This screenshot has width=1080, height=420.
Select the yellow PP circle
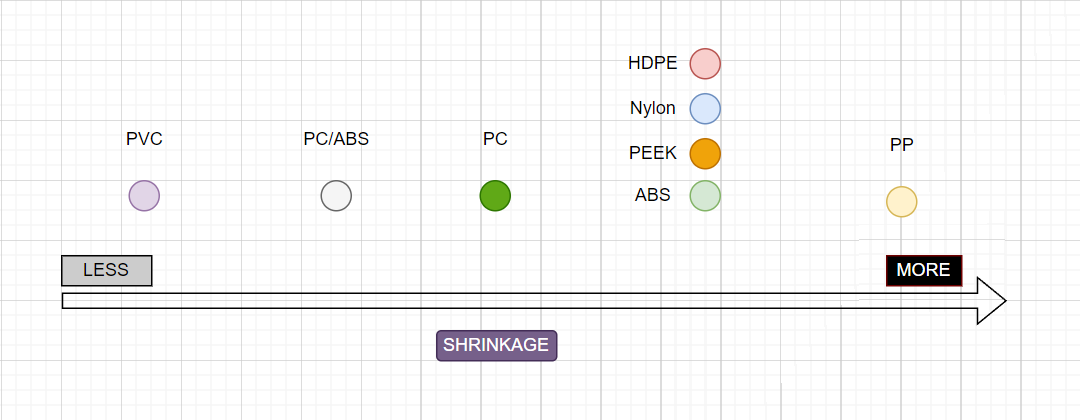coord(902,202)
